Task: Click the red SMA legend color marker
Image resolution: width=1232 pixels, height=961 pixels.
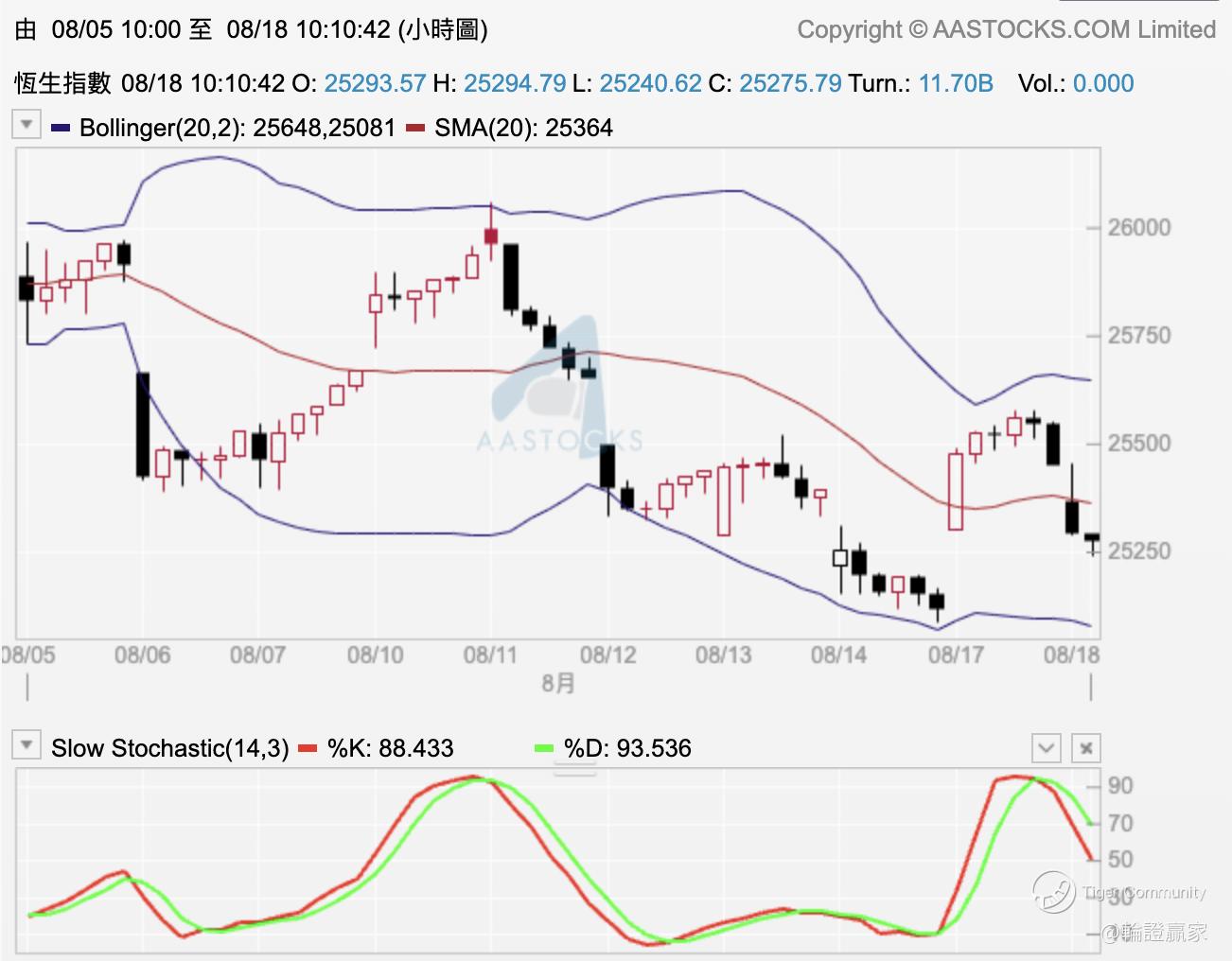Action: [414, 128]
